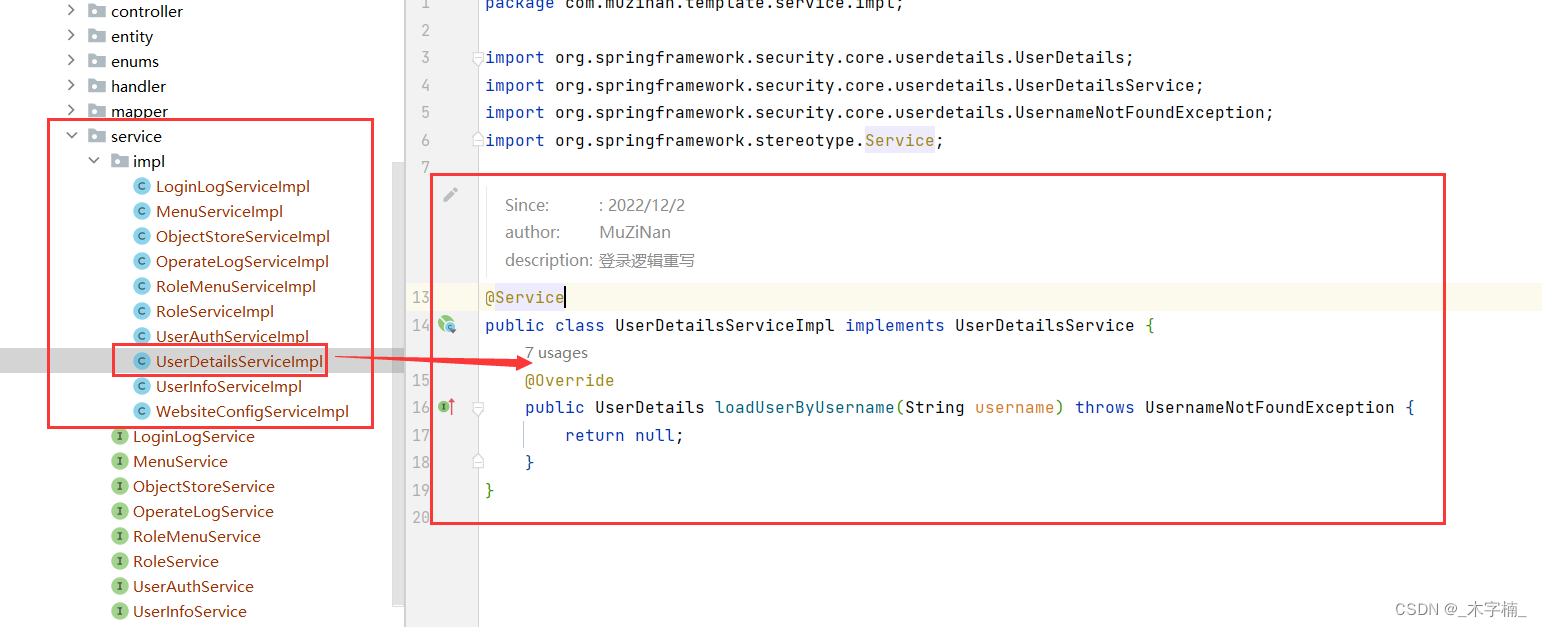Viewport: 1542px width, 627px height.
Task: Click ObjectStoreService interface icon
Action: tap(120, 486)
